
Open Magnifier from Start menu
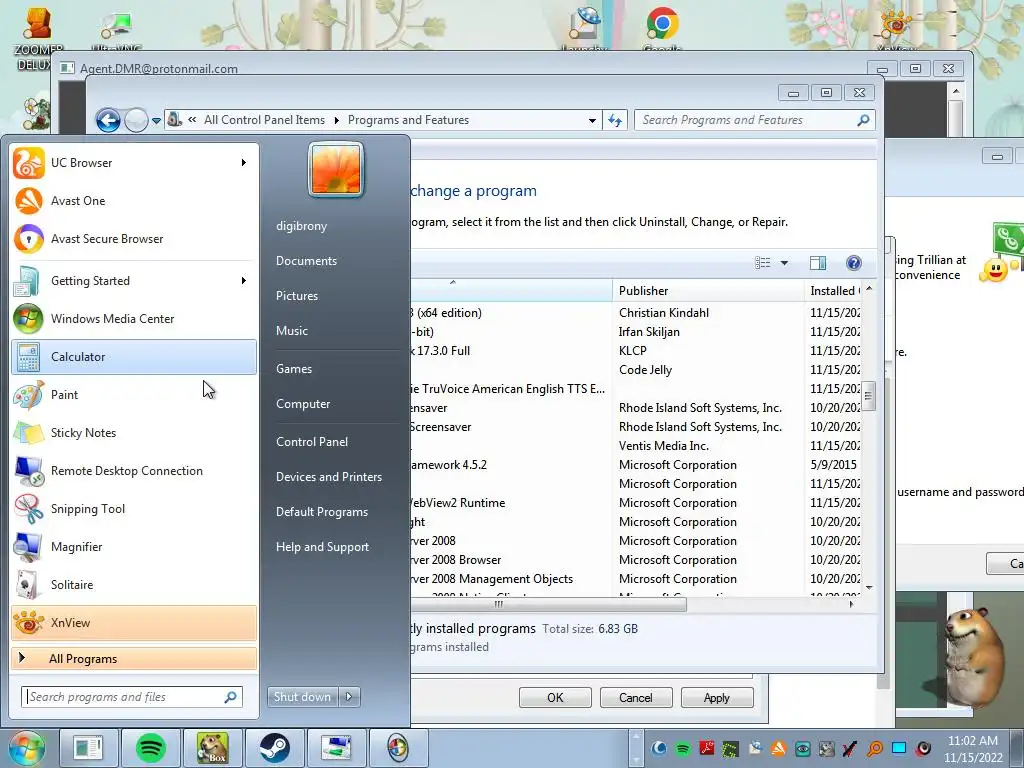tap(134, 547)
